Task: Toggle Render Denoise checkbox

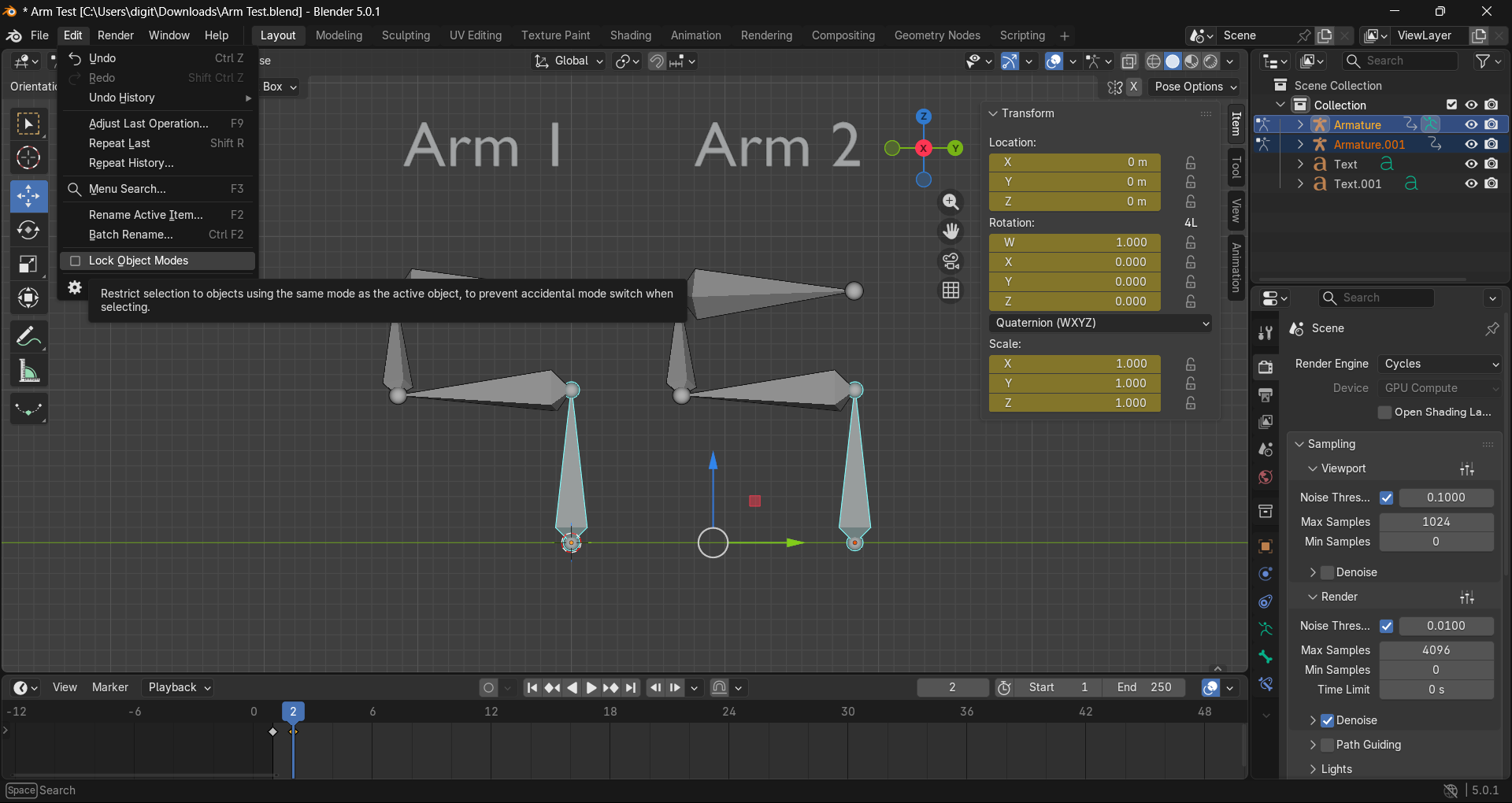Action: pos(1327,720)
